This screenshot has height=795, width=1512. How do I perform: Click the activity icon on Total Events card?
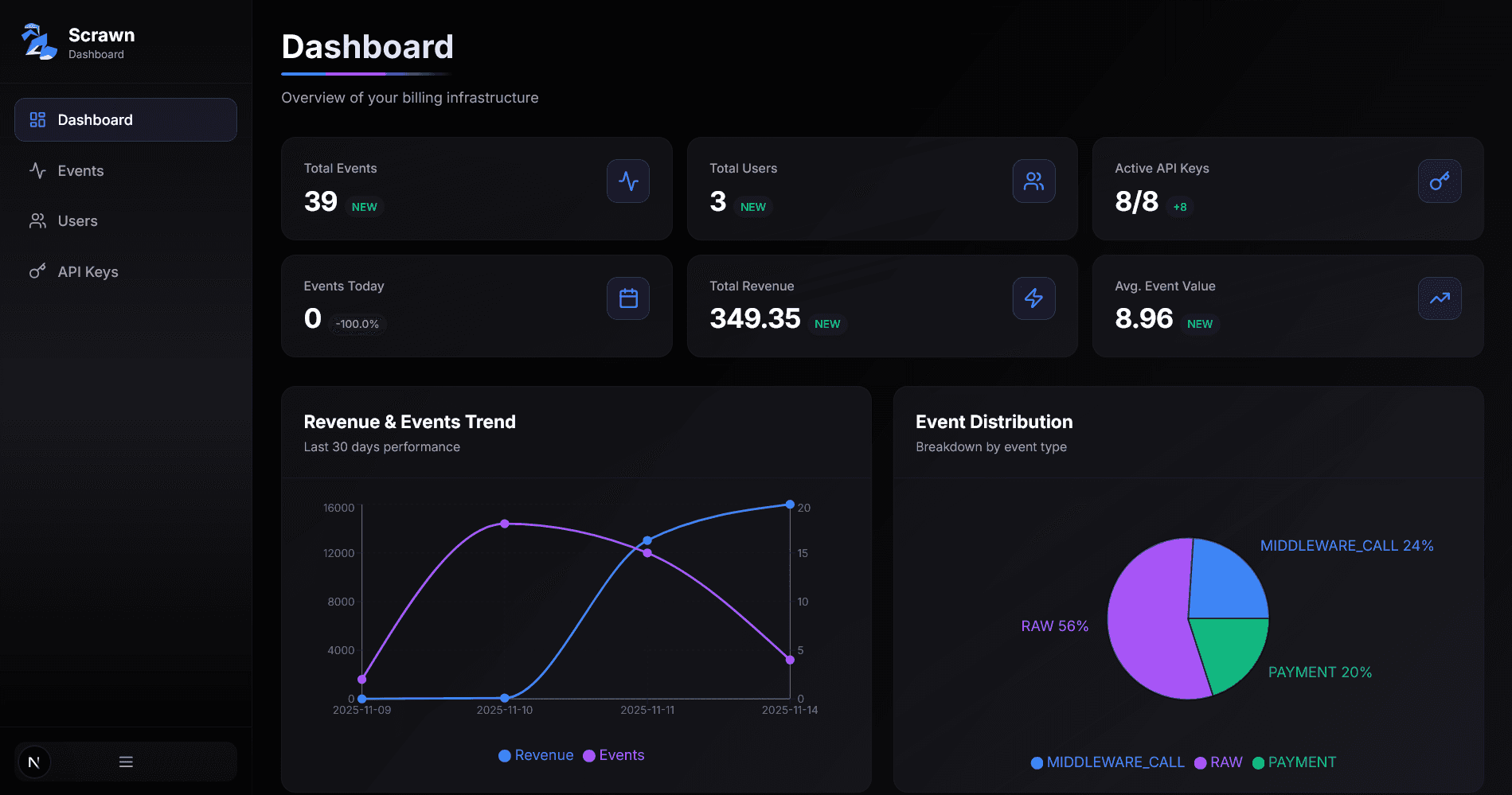pyautogui.click(x=628, y=181)
